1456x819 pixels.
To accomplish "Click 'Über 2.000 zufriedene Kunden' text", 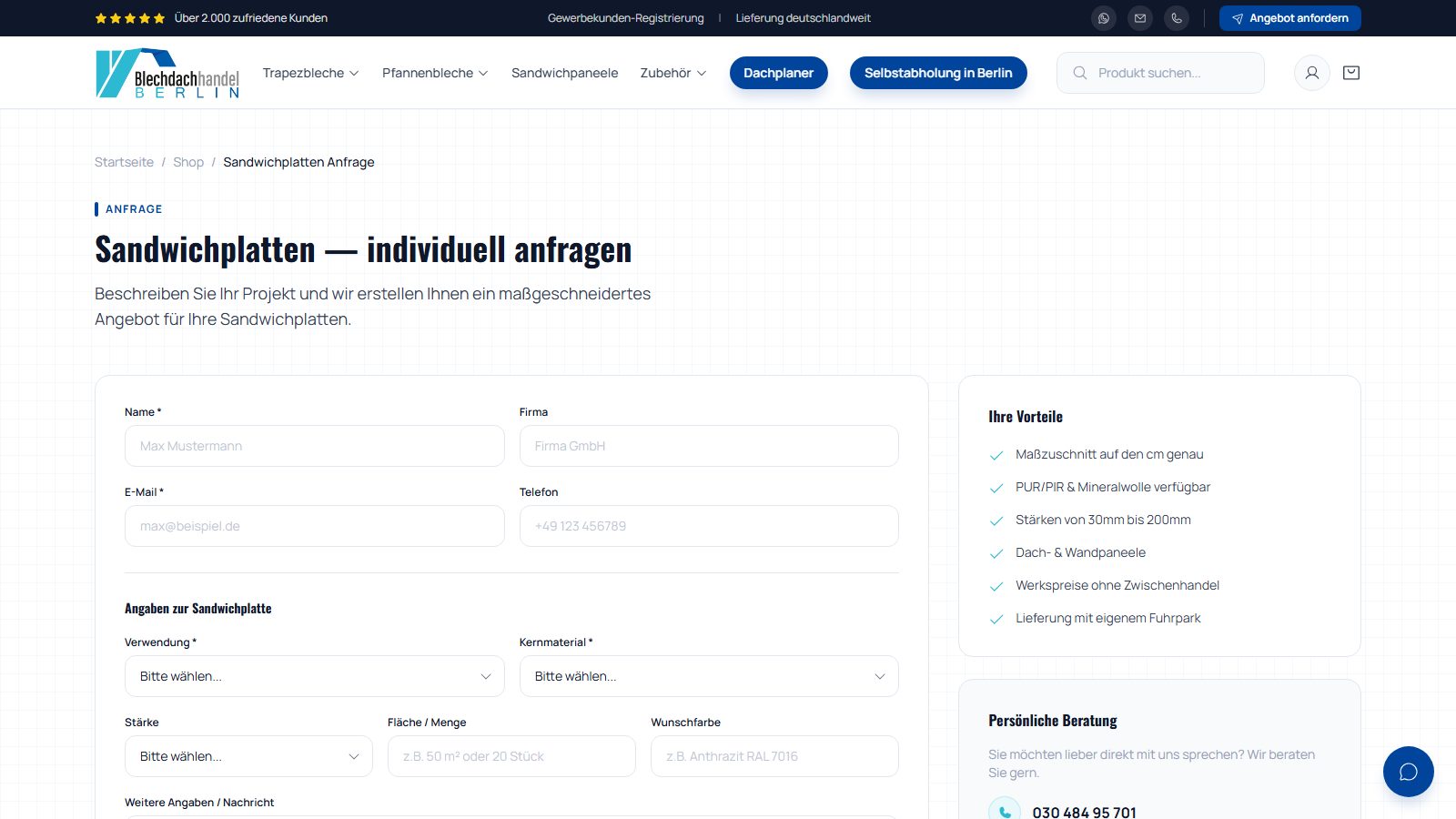I will click(x=251, y=18).
